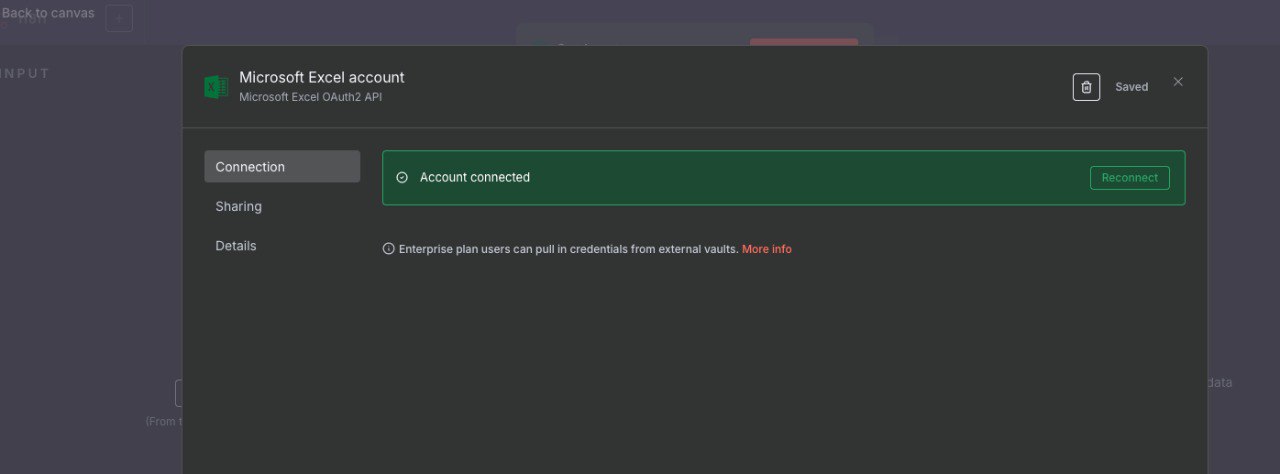Edit the credential name Microsoft Excel account
Viewport: 1280px width, 474px height.
322,77
